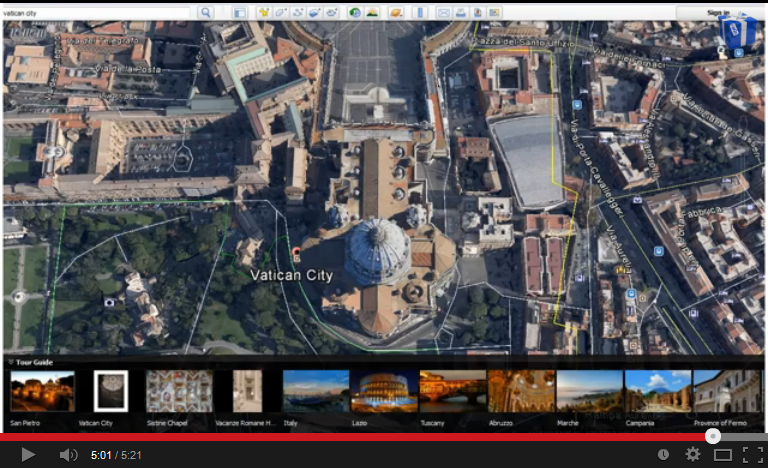Image resolution: width=768 pixels, height=468 pixels.
Task: Activate the ruler measuring tool
Action: (x=420, y=13)
